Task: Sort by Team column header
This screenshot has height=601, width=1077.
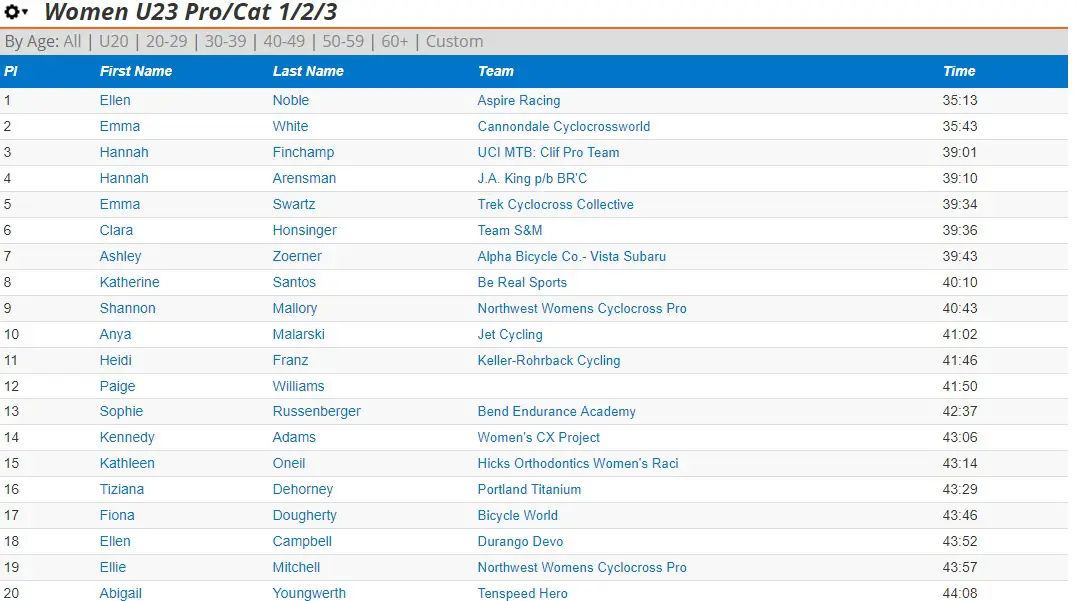Action: click(x=495, y=71)
